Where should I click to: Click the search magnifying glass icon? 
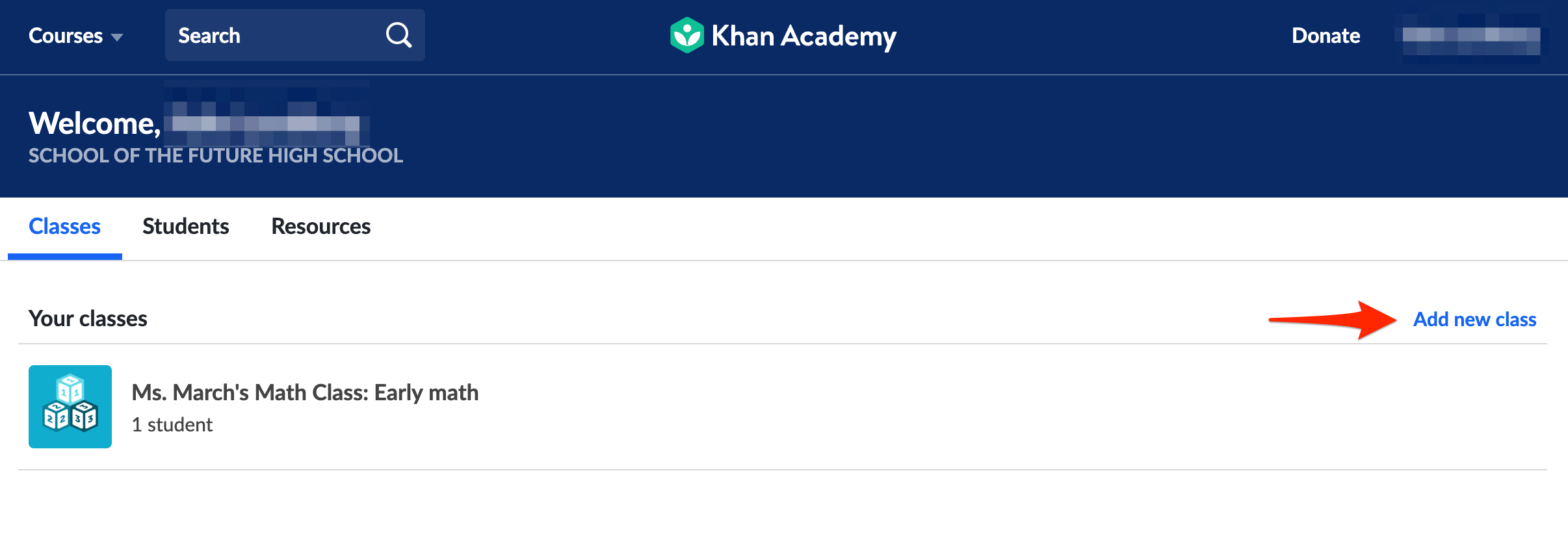[x=399, y=35]
